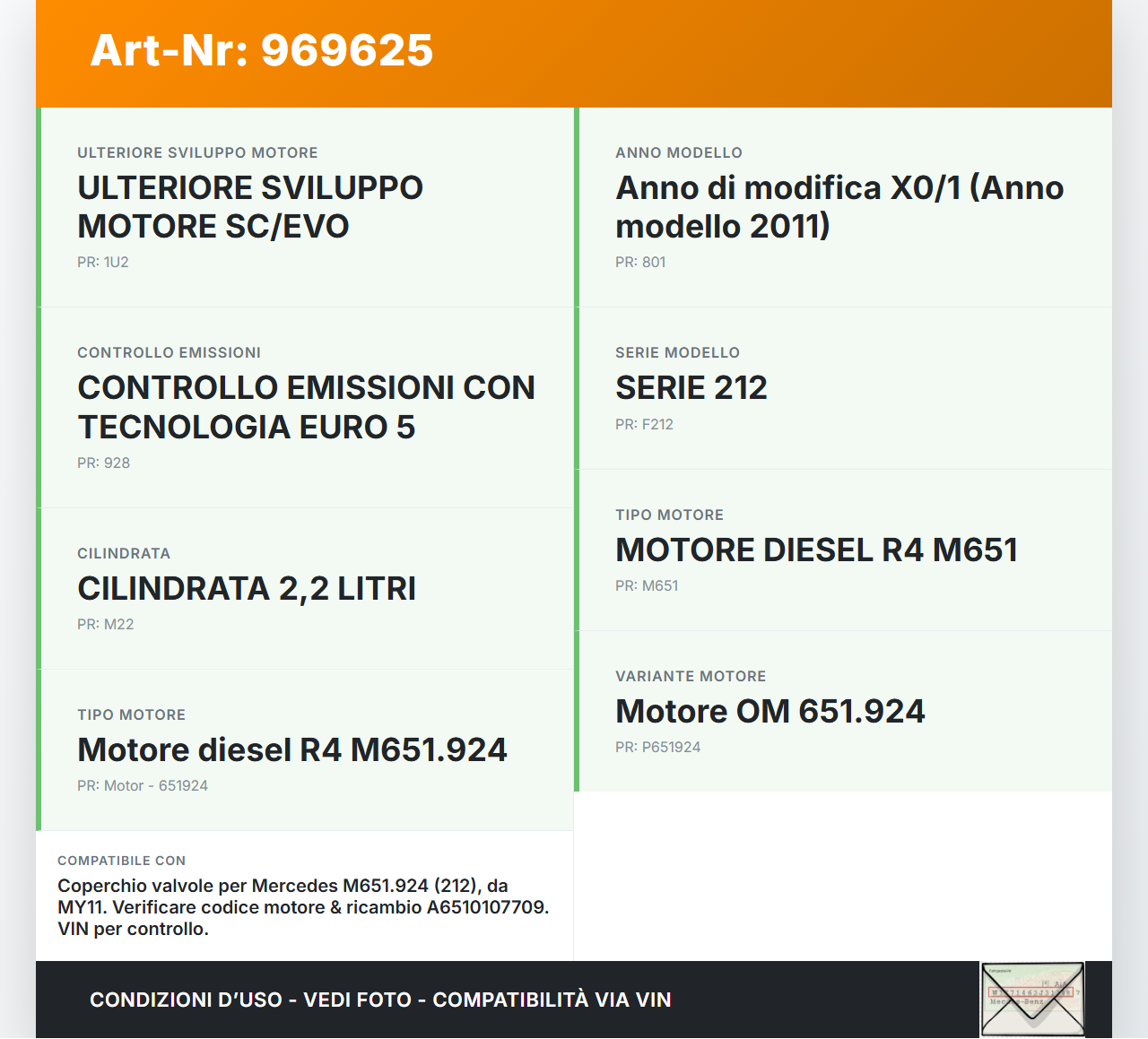Viewport: 1148px width, 1039px height.
Task: Select the ULTERIORE SVILUPPO MOTORE SC/EVO heading
Action: tap(250, 207)
